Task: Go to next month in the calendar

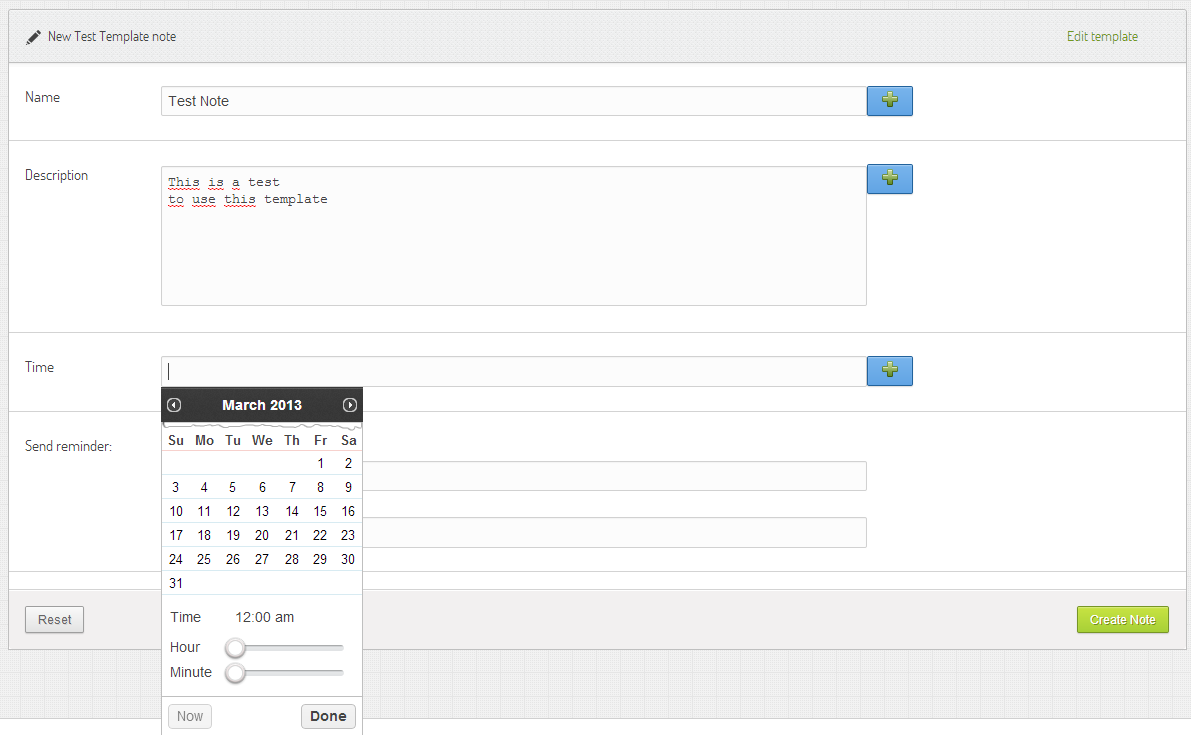Action: [349, 405]
